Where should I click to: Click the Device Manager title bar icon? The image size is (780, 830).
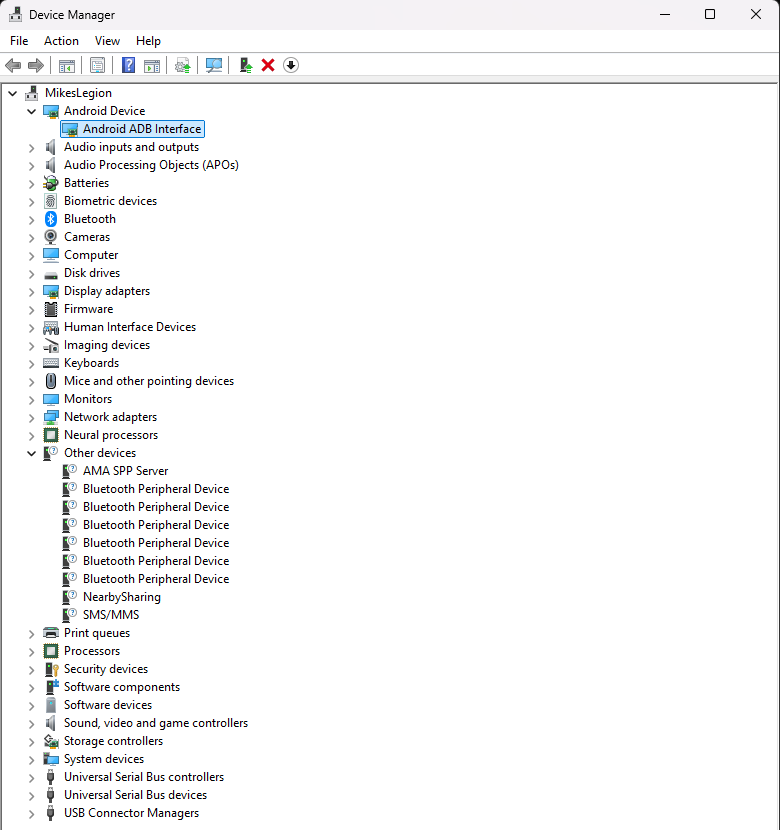point(15,14)
